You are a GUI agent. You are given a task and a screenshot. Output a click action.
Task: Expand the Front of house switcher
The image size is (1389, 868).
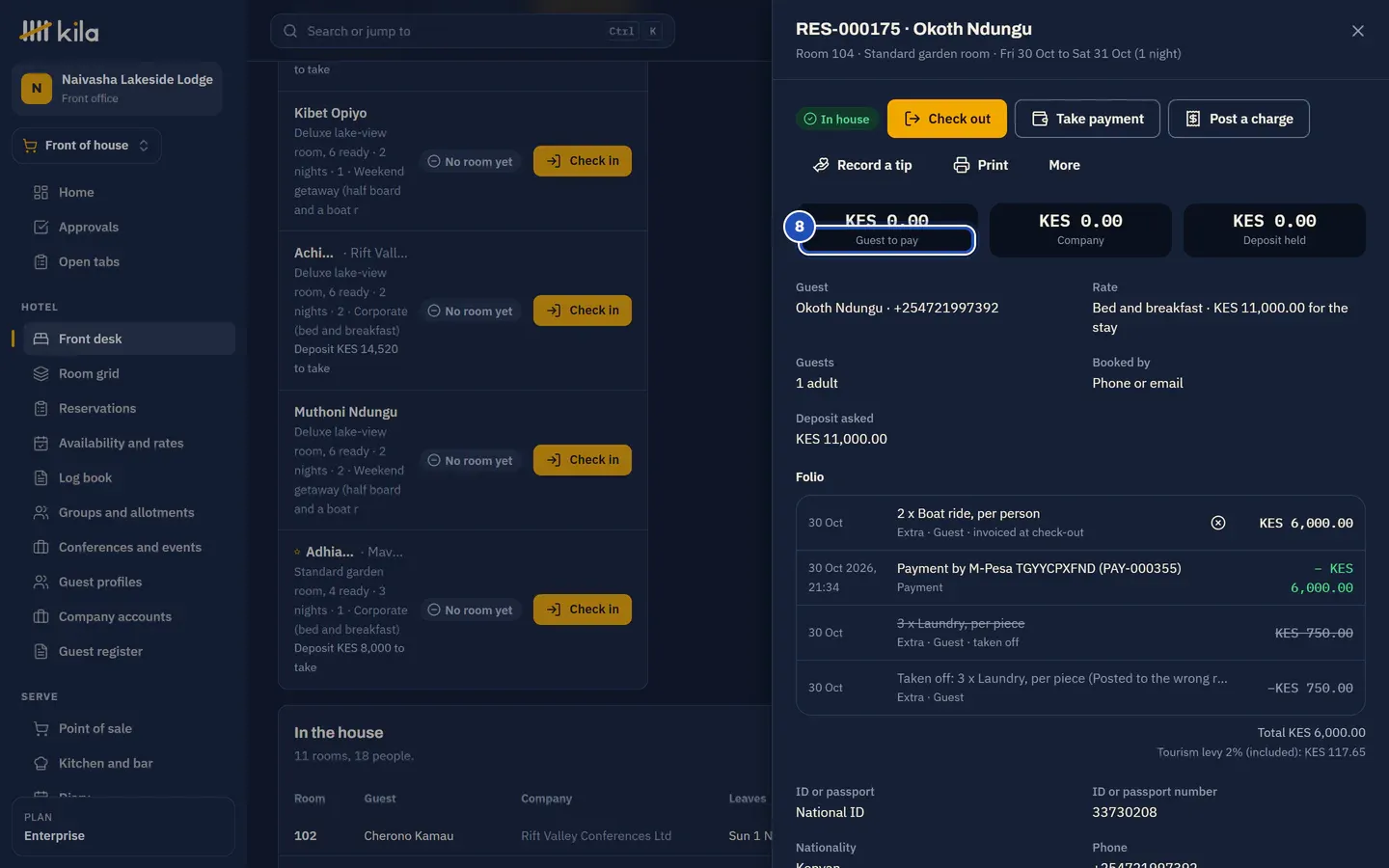pyautogui.click(x=87, y=146)
